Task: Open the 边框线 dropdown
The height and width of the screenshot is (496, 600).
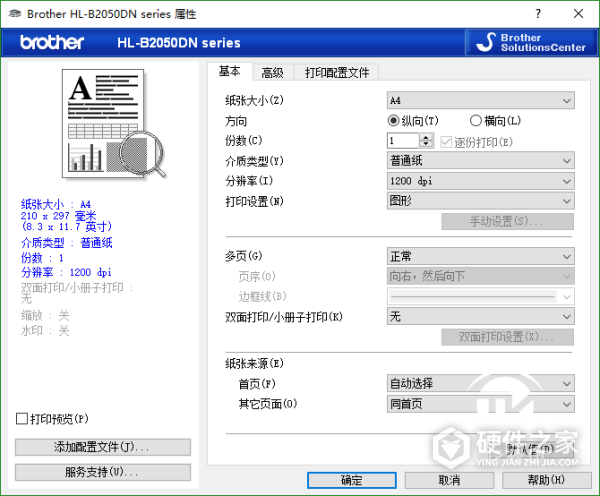Action: (x=481, y=296)
